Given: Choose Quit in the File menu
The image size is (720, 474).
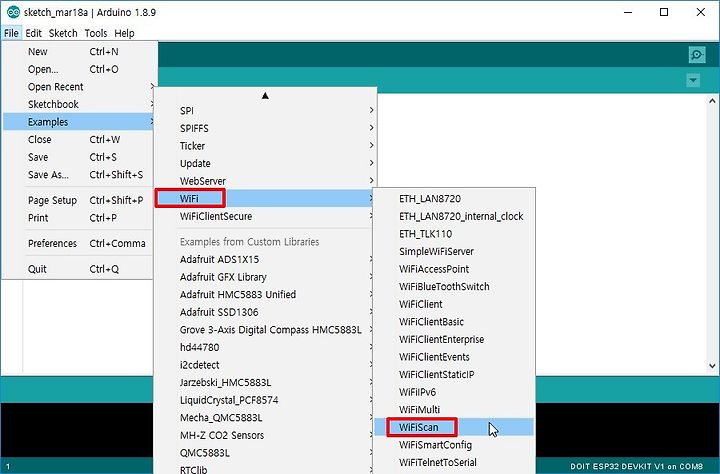Looking at the screenshot, I should tap(78, 269).
